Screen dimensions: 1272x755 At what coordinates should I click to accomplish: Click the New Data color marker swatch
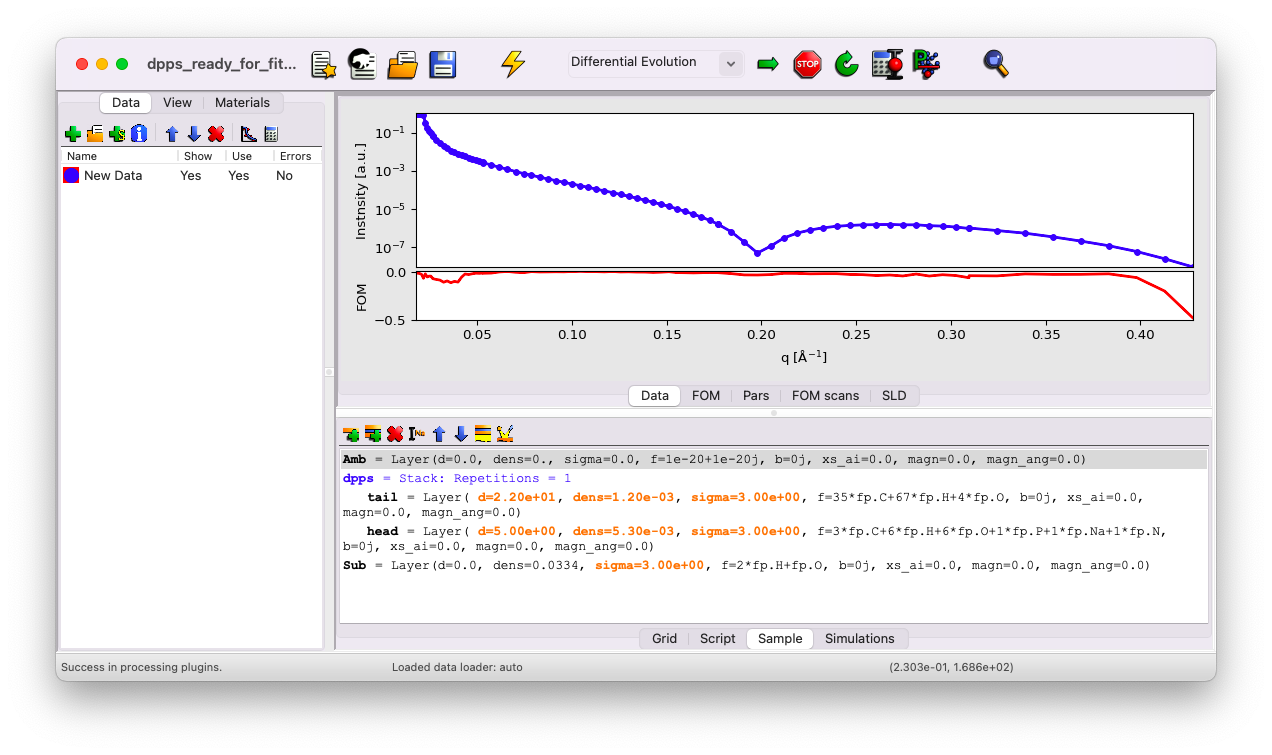(71, 175)
